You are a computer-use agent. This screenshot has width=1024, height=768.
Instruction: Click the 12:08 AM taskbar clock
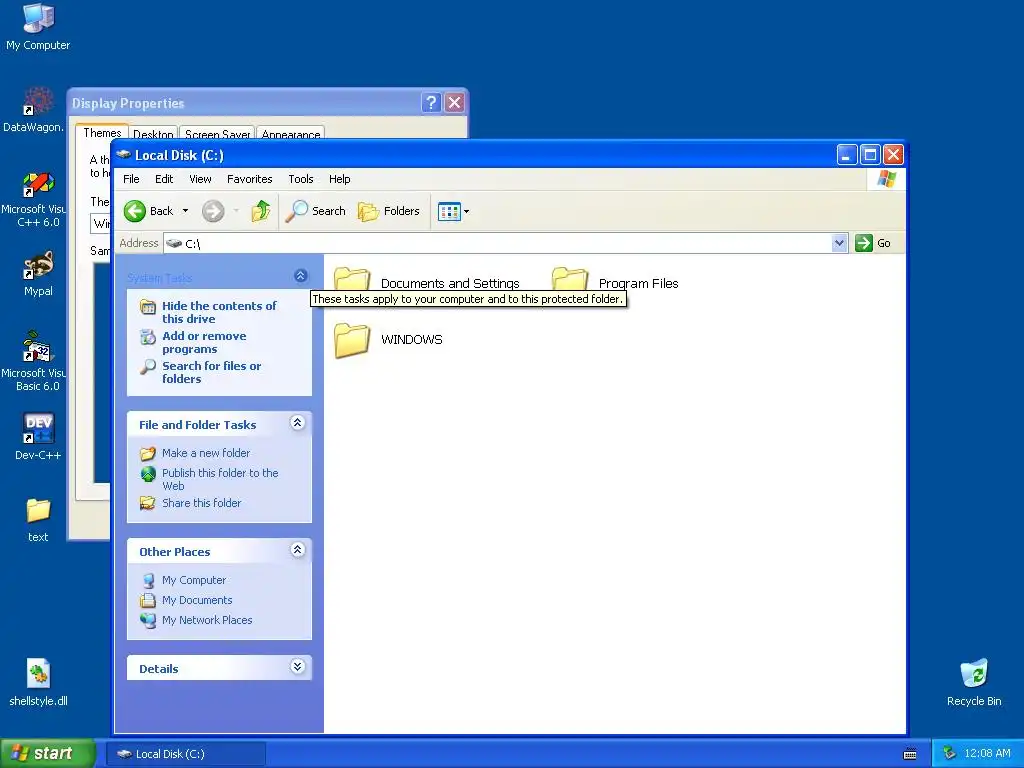pos(987,754)
